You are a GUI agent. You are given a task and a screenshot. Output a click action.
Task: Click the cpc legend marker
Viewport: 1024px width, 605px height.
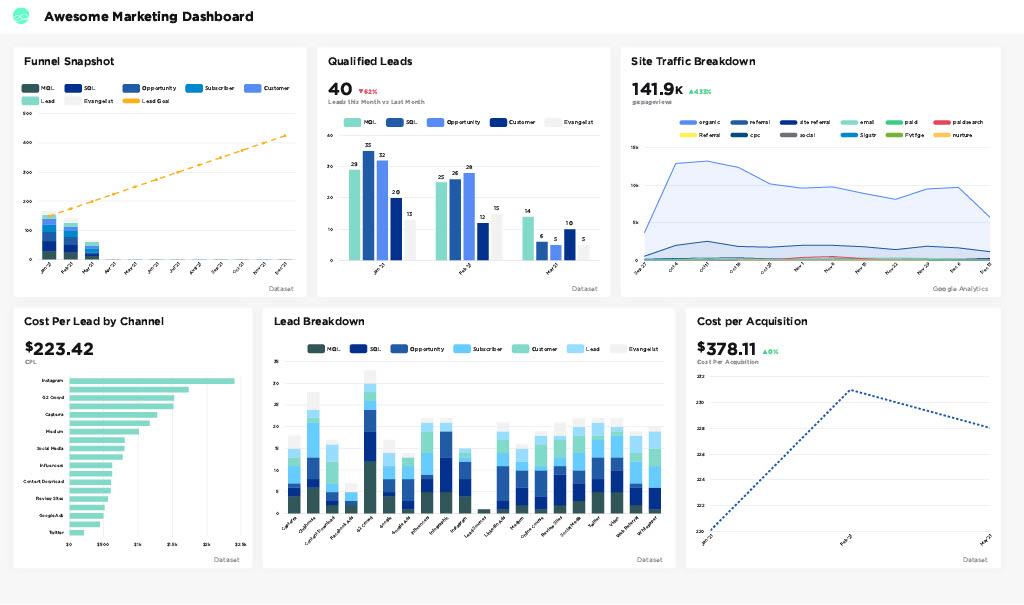point(737,133)
